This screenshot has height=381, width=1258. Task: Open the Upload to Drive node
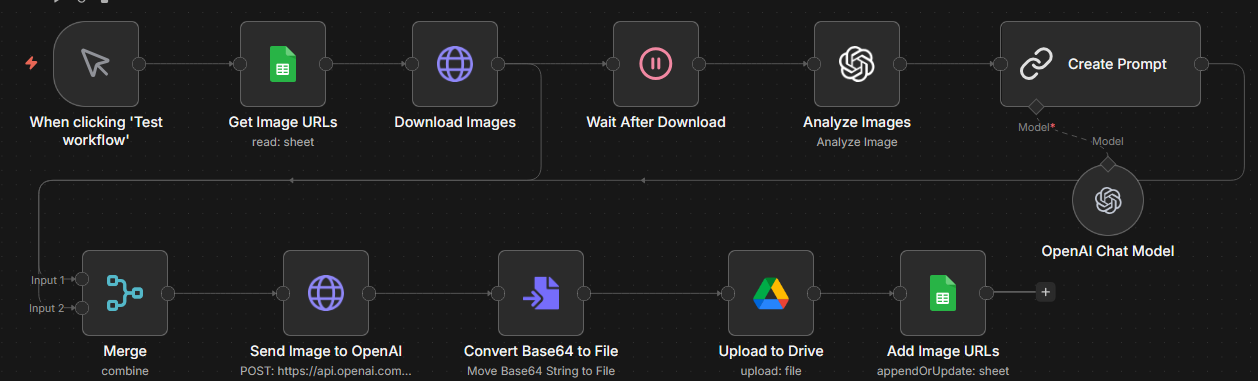tap(771, 292)
